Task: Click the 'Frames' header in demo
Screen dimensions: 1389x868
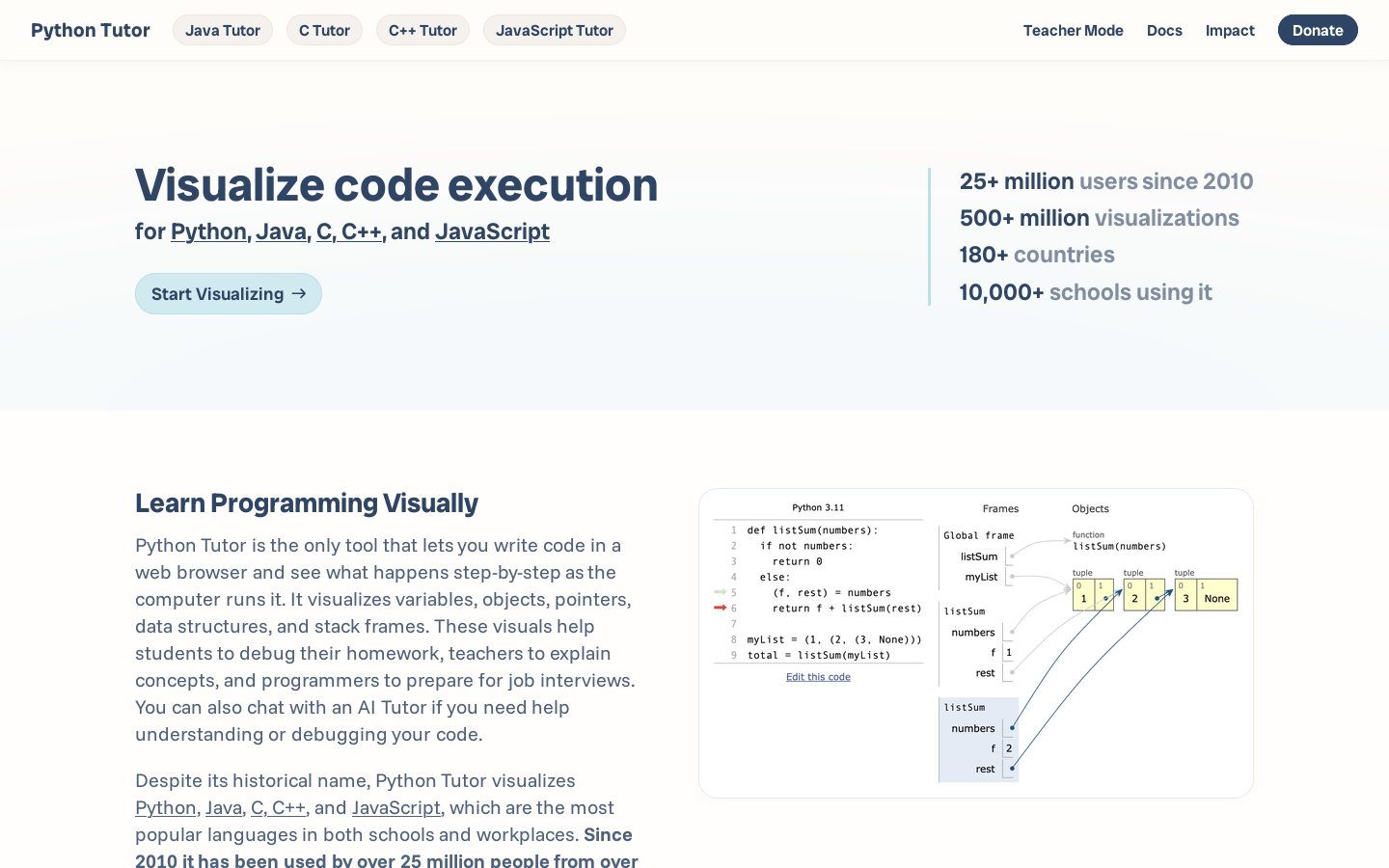Action: pos(1000,509)
